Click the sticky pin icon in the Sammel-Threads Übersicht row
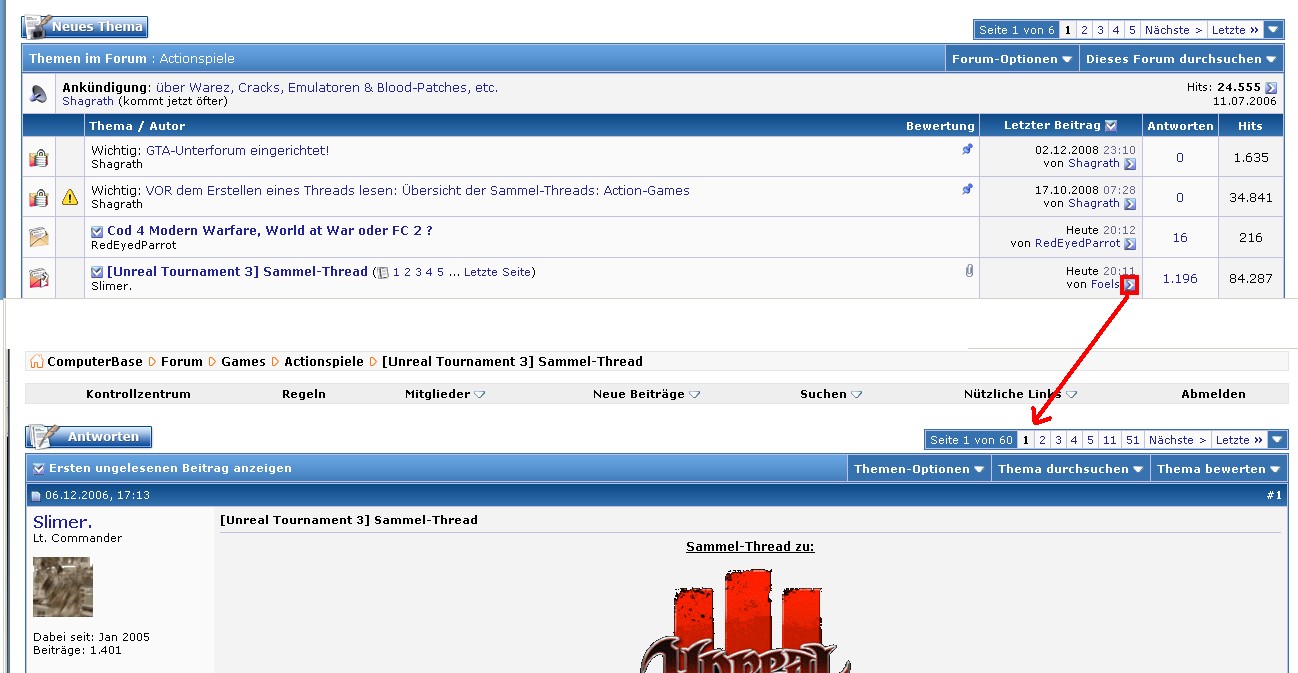 (967, 189)
